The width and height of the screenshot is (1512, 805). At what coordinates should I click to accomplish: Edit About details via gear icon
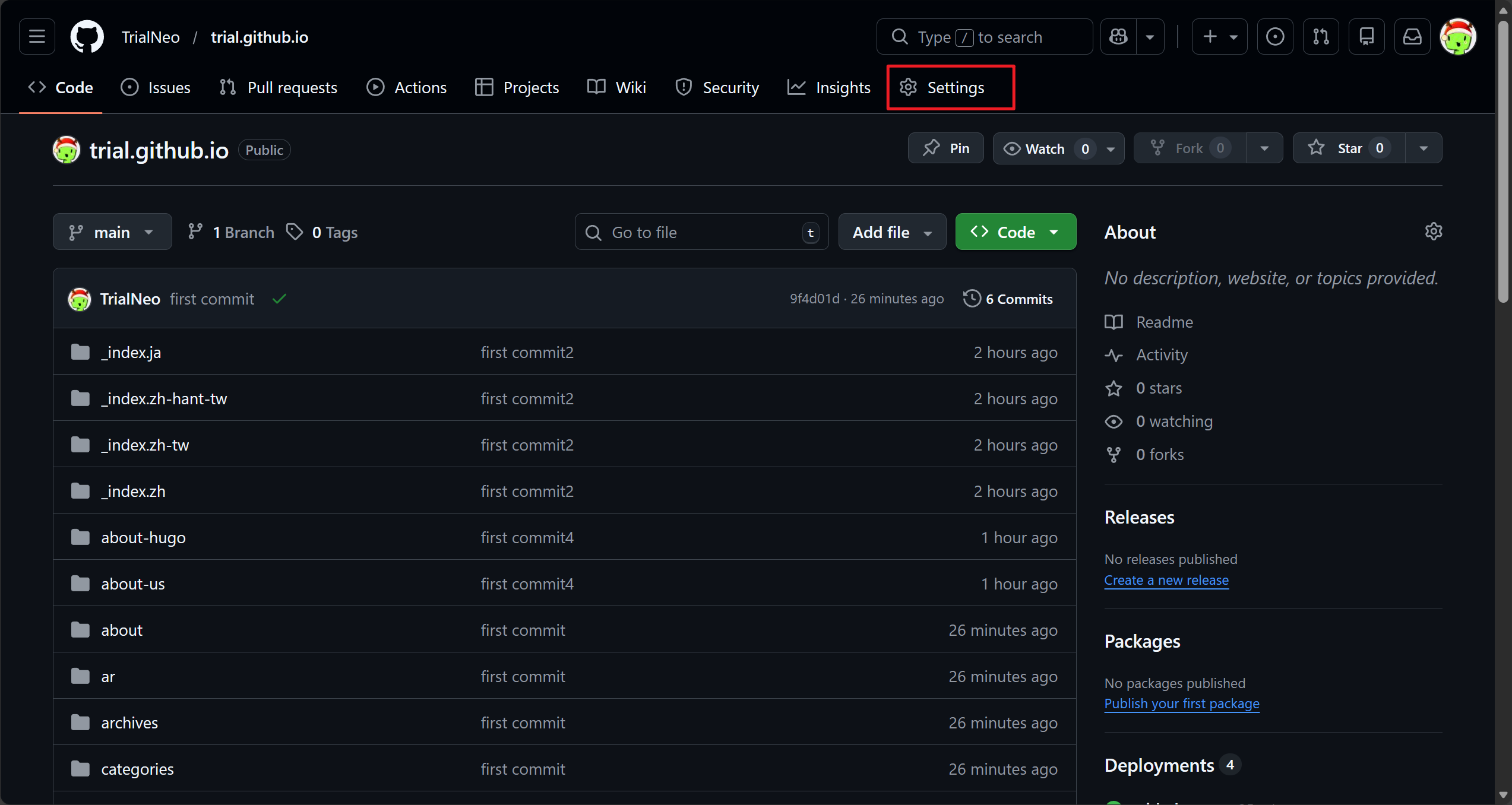(1433, 232)
